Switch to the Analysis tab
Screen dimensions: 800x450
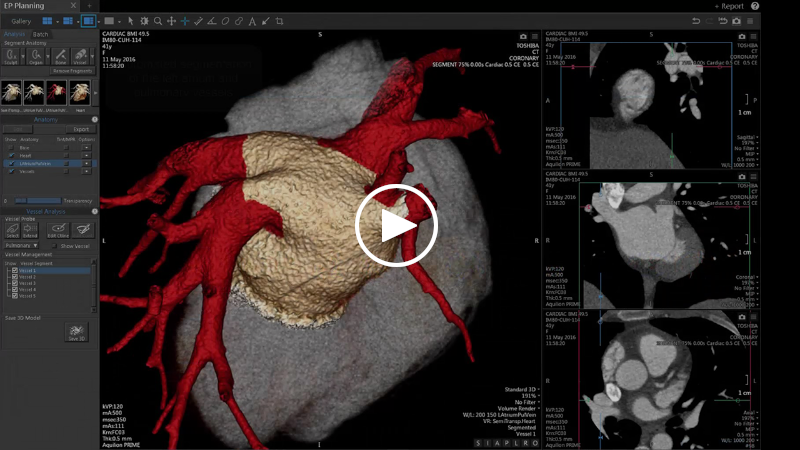click(x=14, y=34)
